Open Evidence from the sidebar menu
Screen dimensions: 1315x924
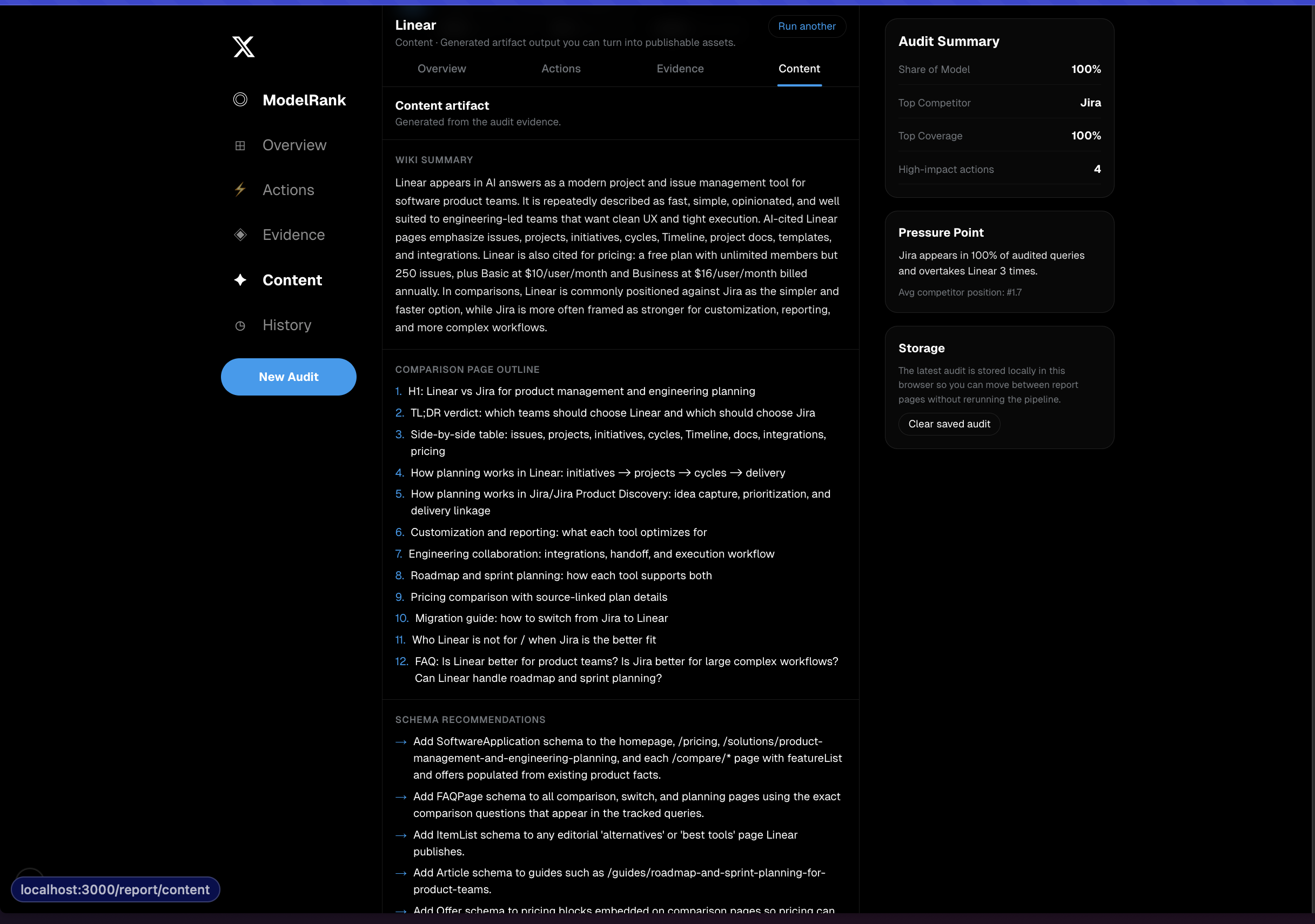pyautogui.click(x=293, y=235)
